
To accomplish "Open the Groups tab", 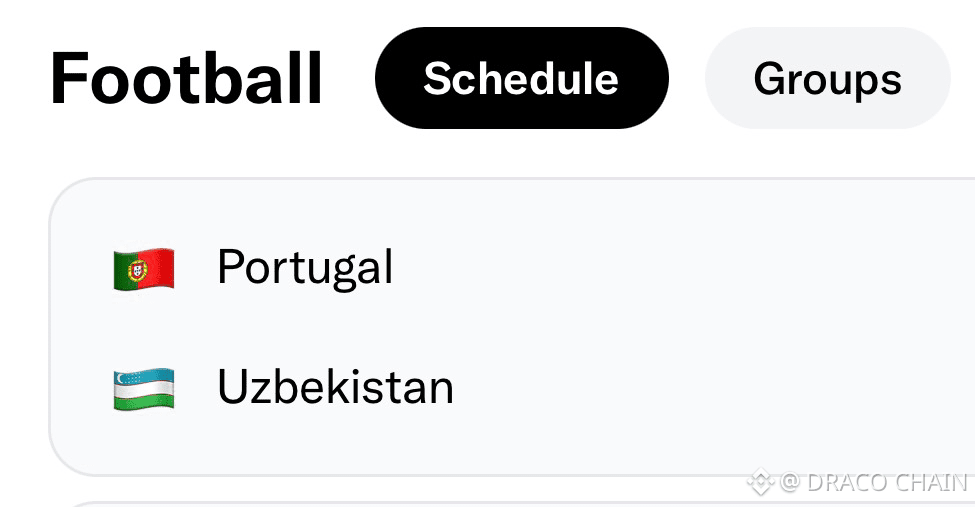I will click(x=828, y=78).
